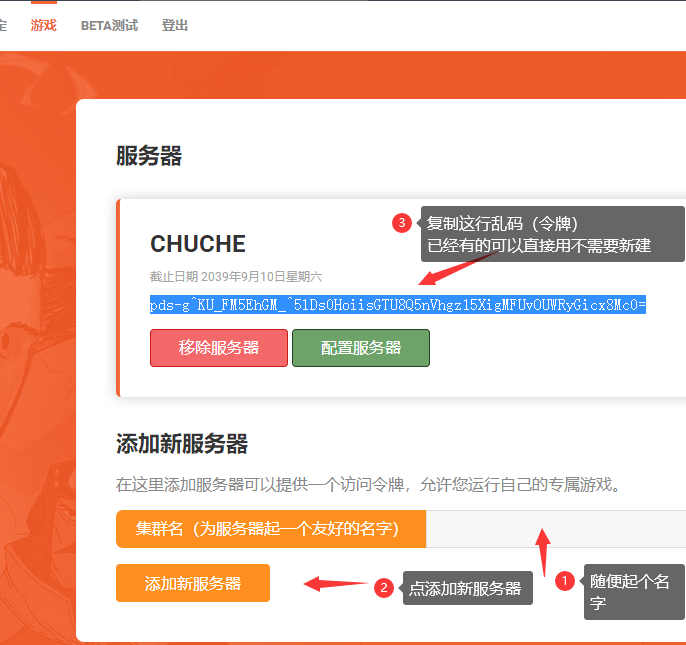Click the 截止日期 2039年9月10日星期六 text
The height and width of the screenshot is (645, 686).
pos(236,277)
